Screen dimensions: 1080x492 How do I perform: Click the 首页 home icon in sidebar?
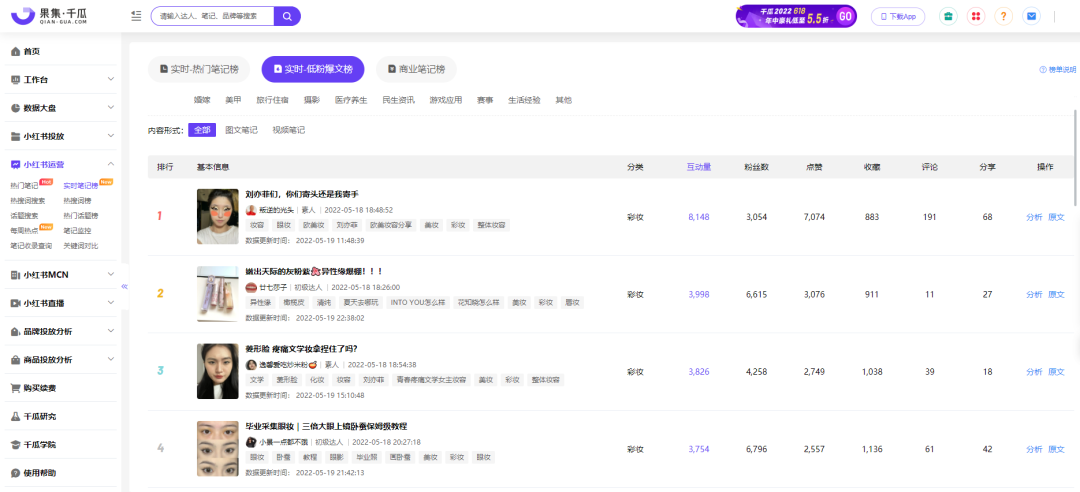coord(15,51)
